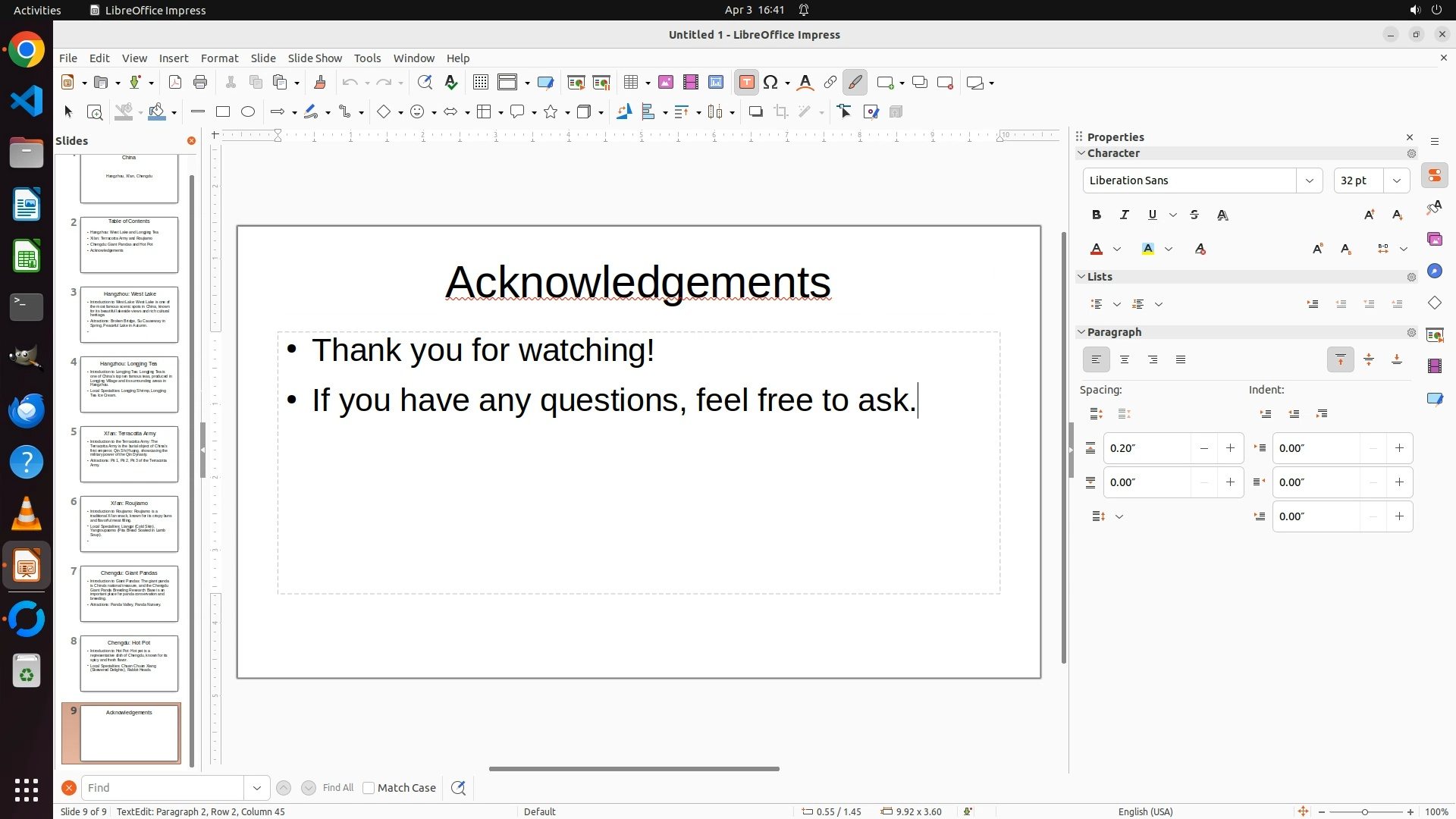
Task: Select the Ellipse drawing tool
Action: 248,112
